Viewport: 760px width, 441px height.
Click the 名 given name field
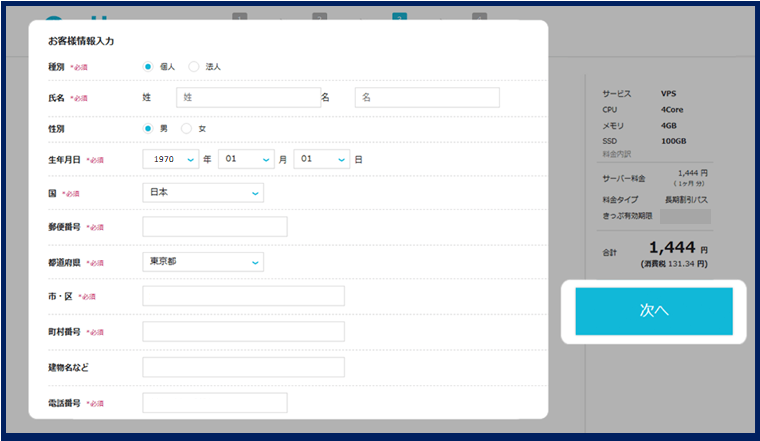coord(426,97)
